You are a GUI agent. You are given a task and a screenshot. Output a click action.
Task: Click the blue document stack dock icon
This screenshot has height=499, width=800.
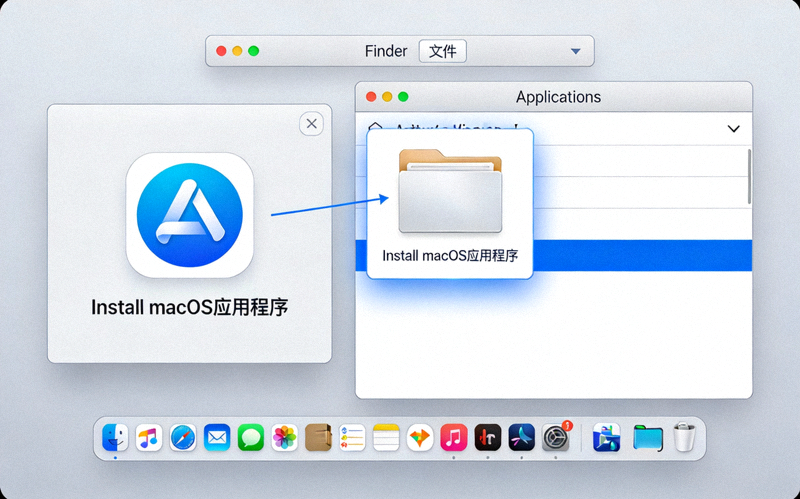click(607, 437)
